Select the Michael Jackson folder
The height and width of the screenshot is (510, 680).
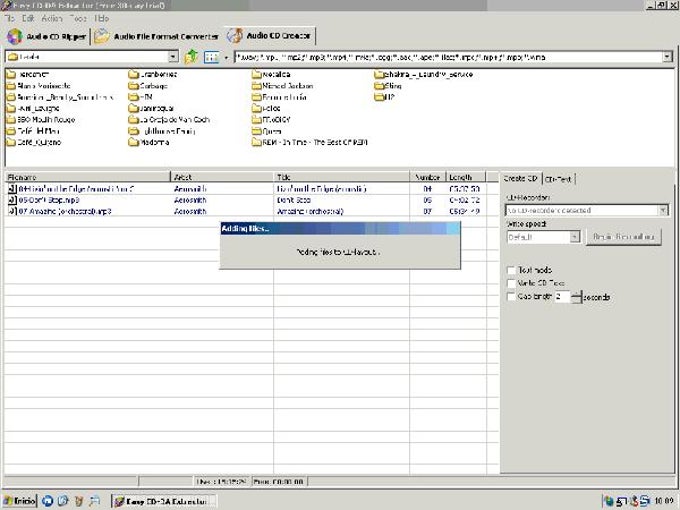click(x=282, y=86)
